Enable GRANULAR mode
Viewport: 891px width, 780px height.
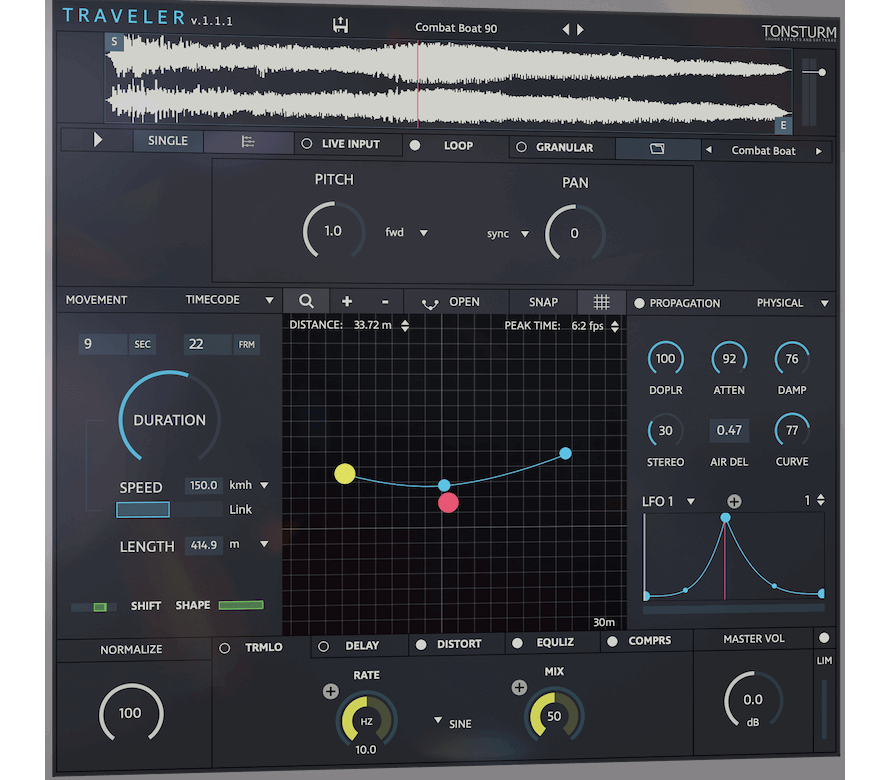pos(520,147)
